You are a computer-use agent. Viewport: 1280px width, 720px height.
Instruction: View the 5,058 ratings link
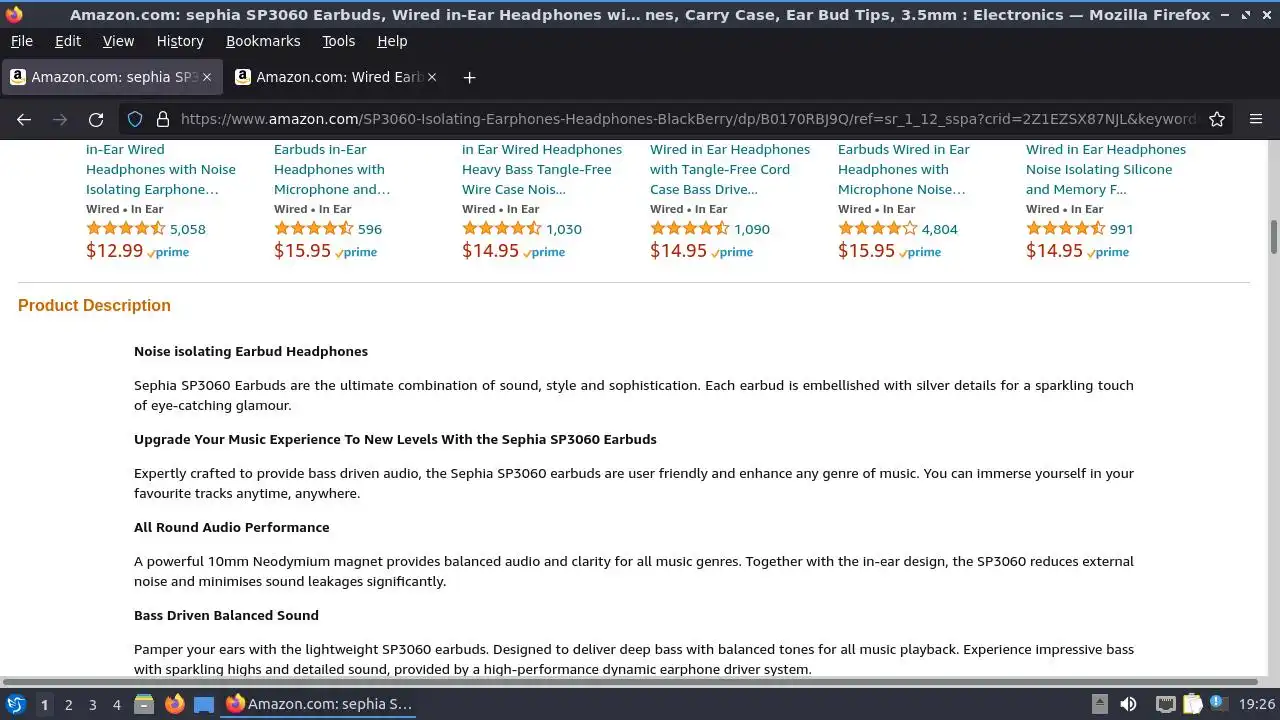tap(188, 229)
